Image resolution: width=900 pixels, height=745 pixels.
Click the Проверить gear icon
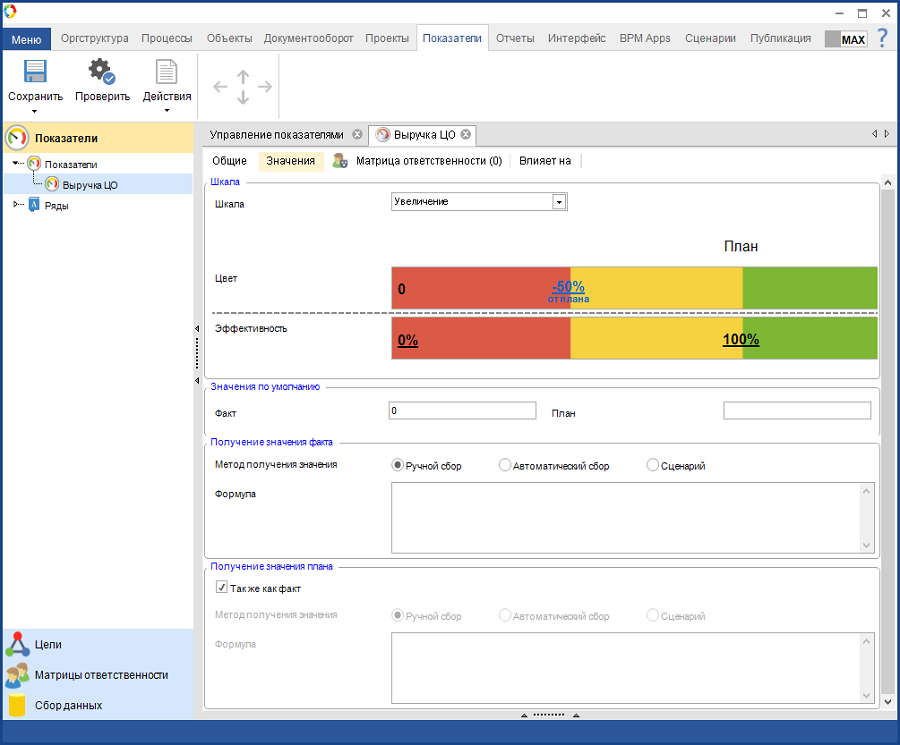102,72
